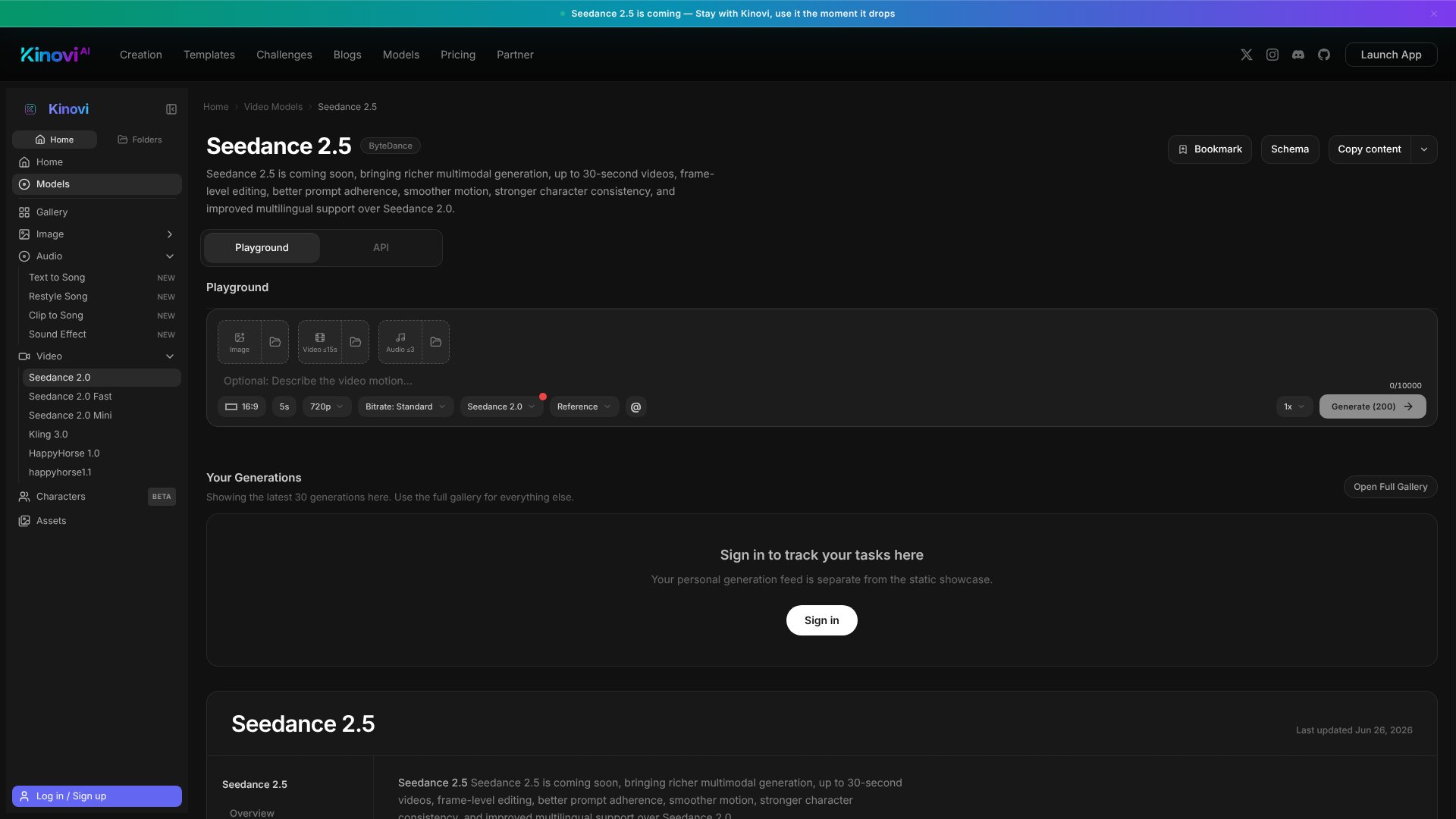Click the Image upload icon in Playground
Viewport: 1456px width, 819px height.
[240, 342]
